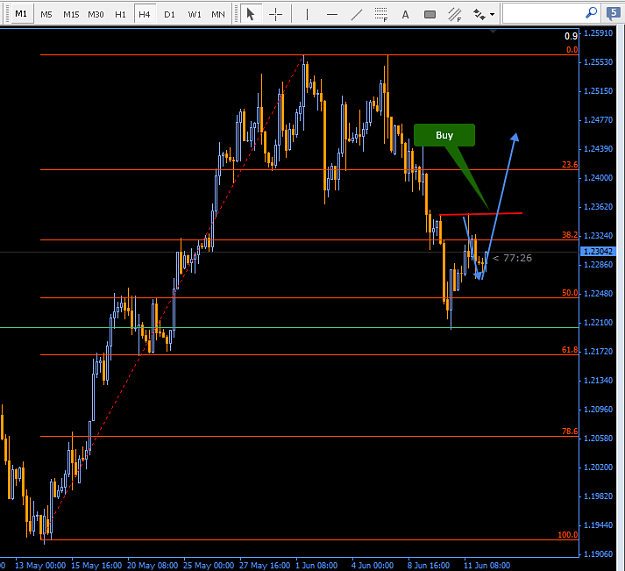
Task: Click the 1 Jun 08:00 date label
Action: coord(316,565)
